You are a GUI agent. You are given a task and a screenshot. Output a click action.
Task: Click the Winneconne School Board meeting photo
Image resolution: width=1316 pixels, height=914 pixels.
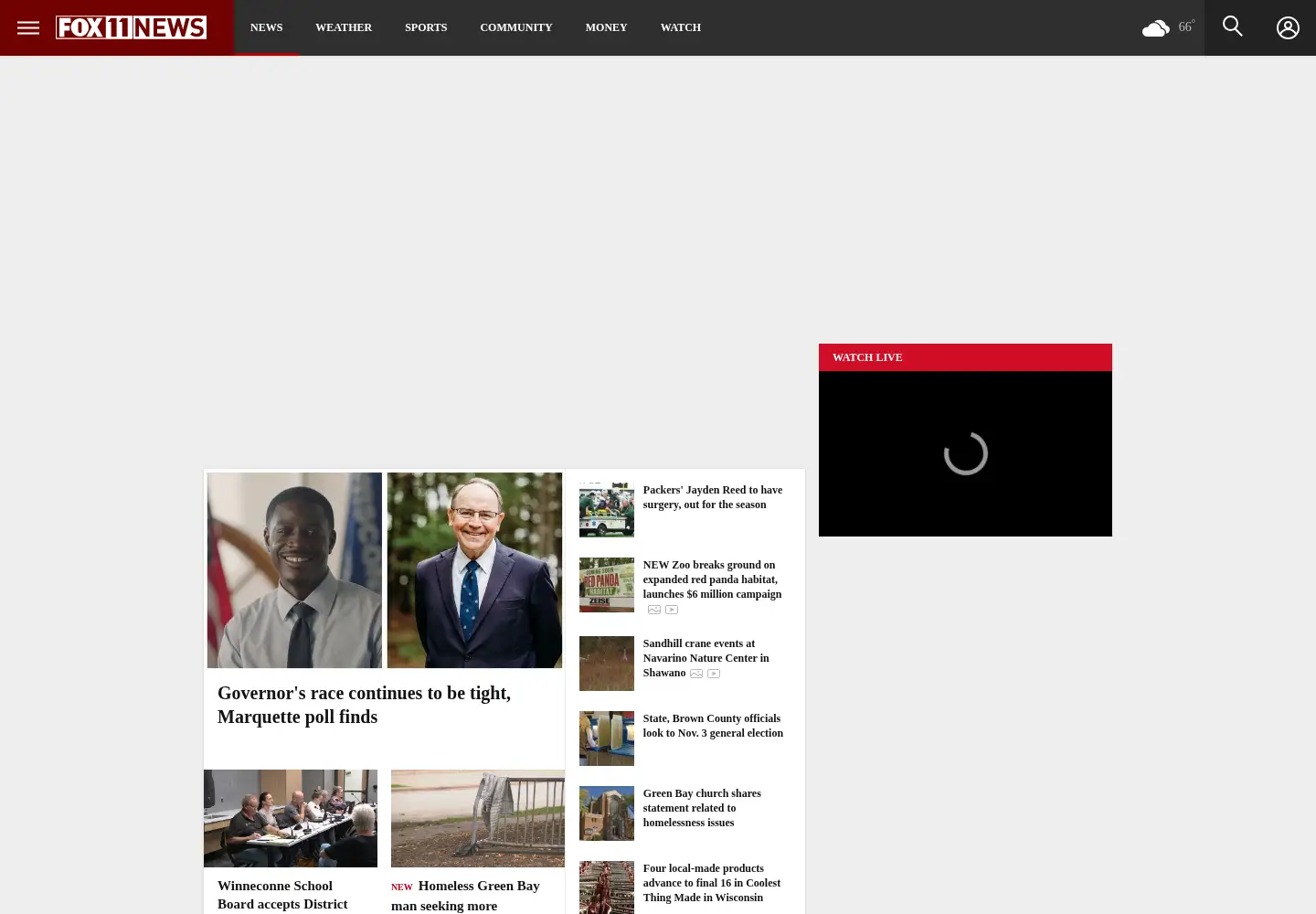click(x=291, y=818)
